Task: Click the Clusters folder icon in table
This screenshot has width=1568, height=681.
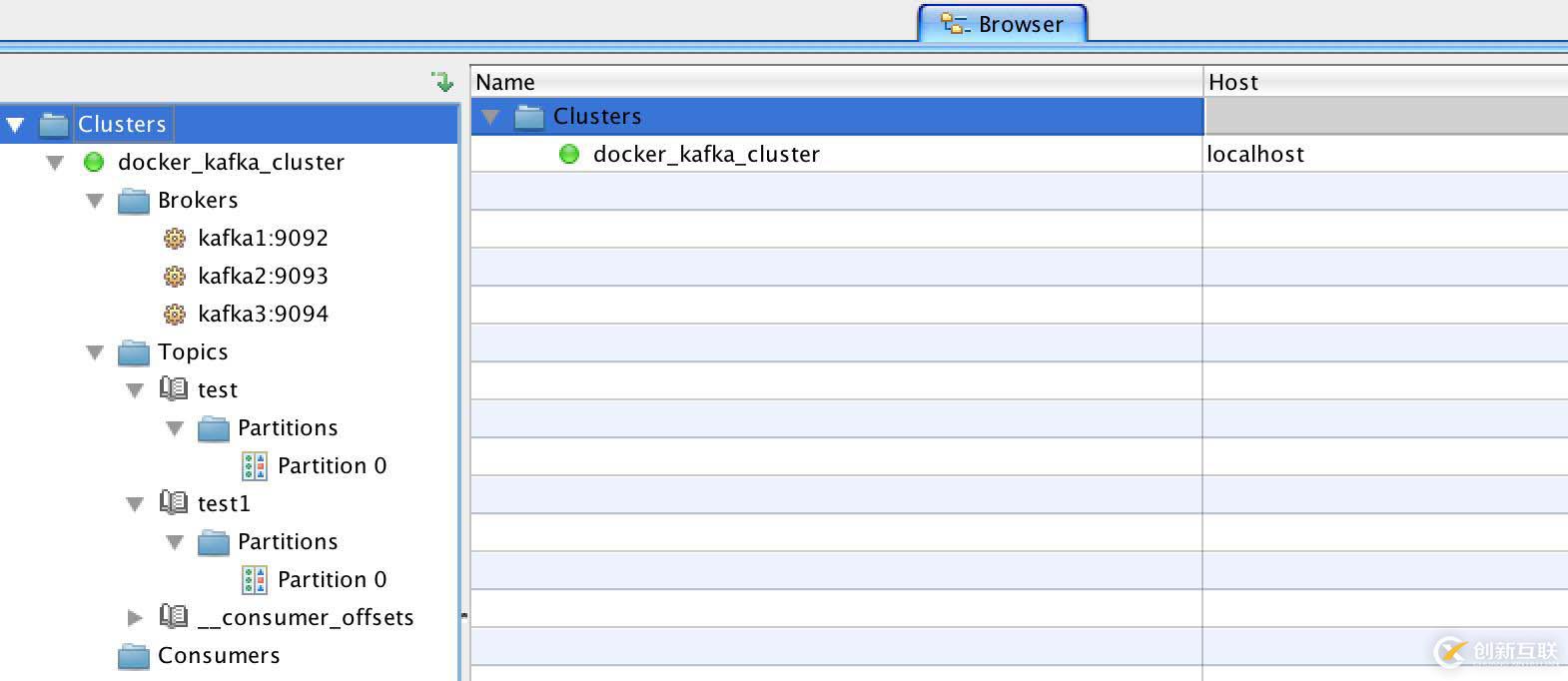Action: click(529, 117)
